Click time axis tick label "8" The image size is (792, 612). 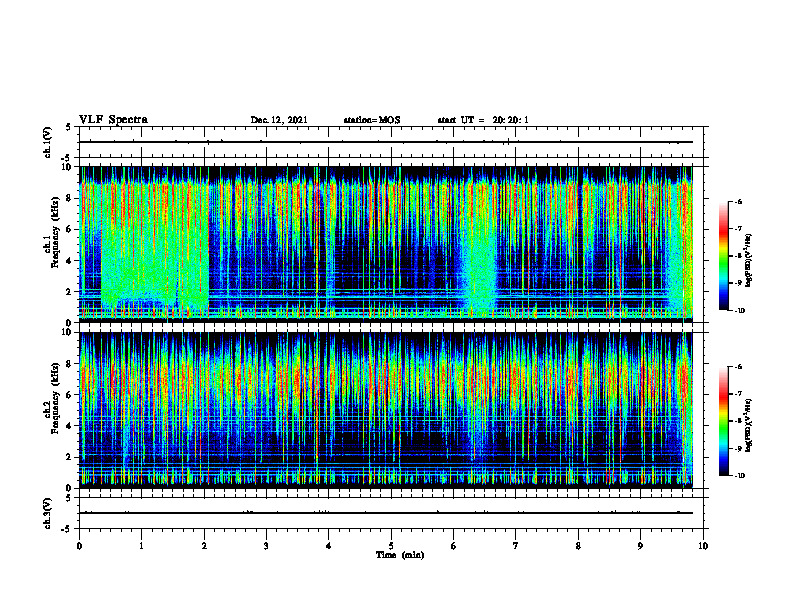(x=578, y=546)
